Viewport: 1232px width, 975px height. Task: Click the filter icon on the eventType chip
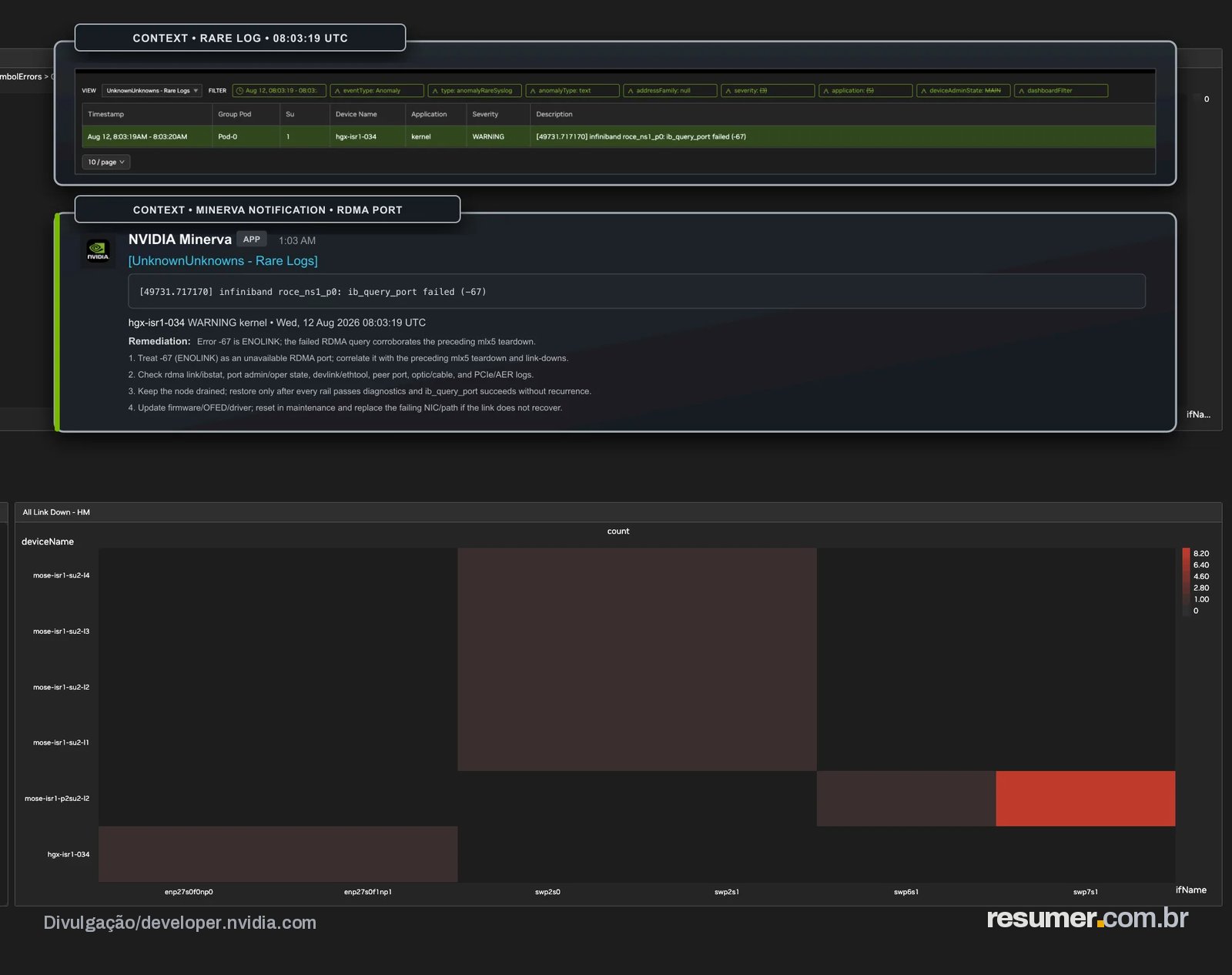(x=337, y=91)
